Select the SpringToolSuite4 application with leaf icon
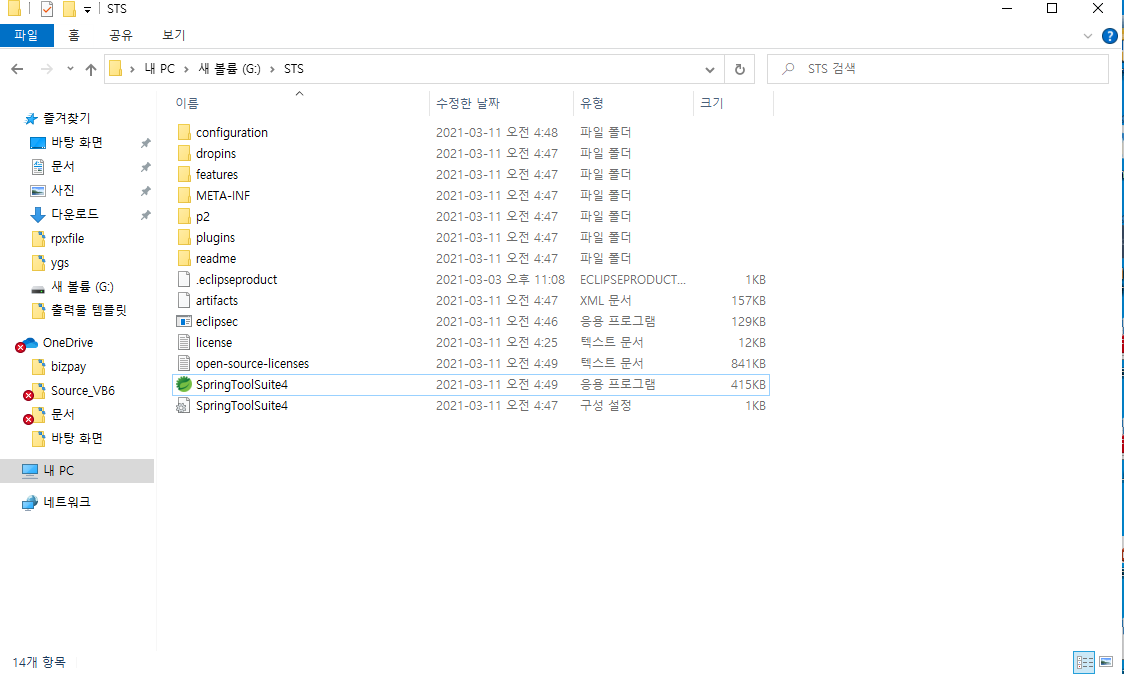Screen dimensions: 1124x674 point(470,384)
